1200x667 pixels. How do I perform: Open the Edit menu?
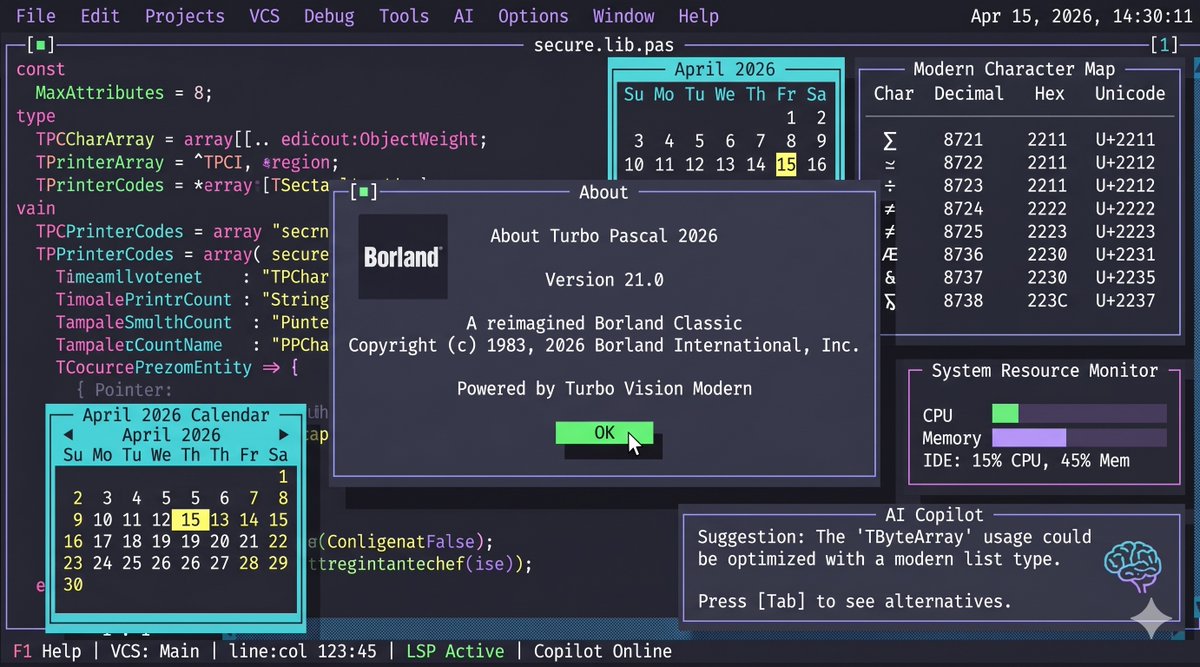point(100,16)
